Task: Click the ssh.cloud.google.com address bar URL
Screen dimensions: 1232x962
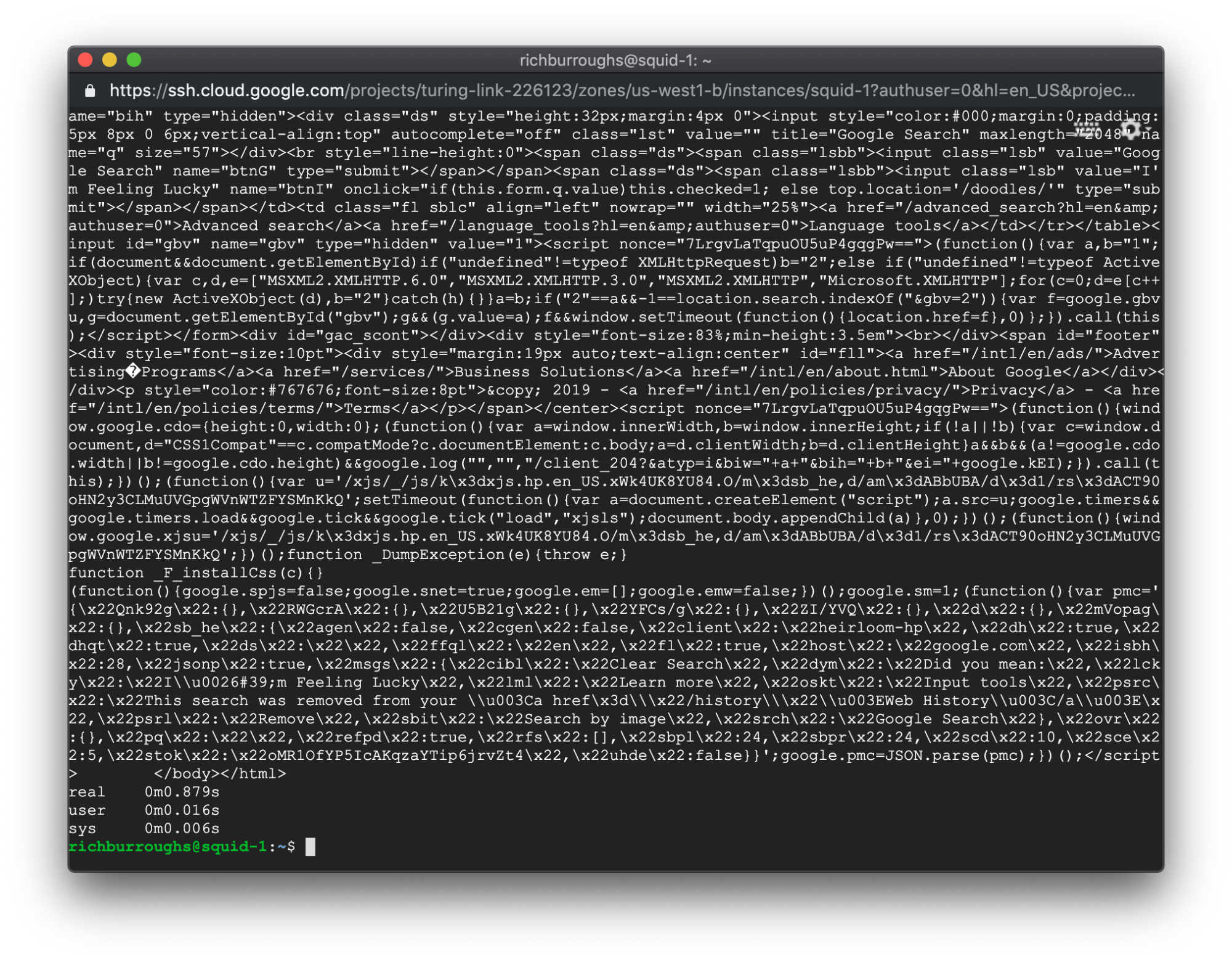Action: point(622,91)
